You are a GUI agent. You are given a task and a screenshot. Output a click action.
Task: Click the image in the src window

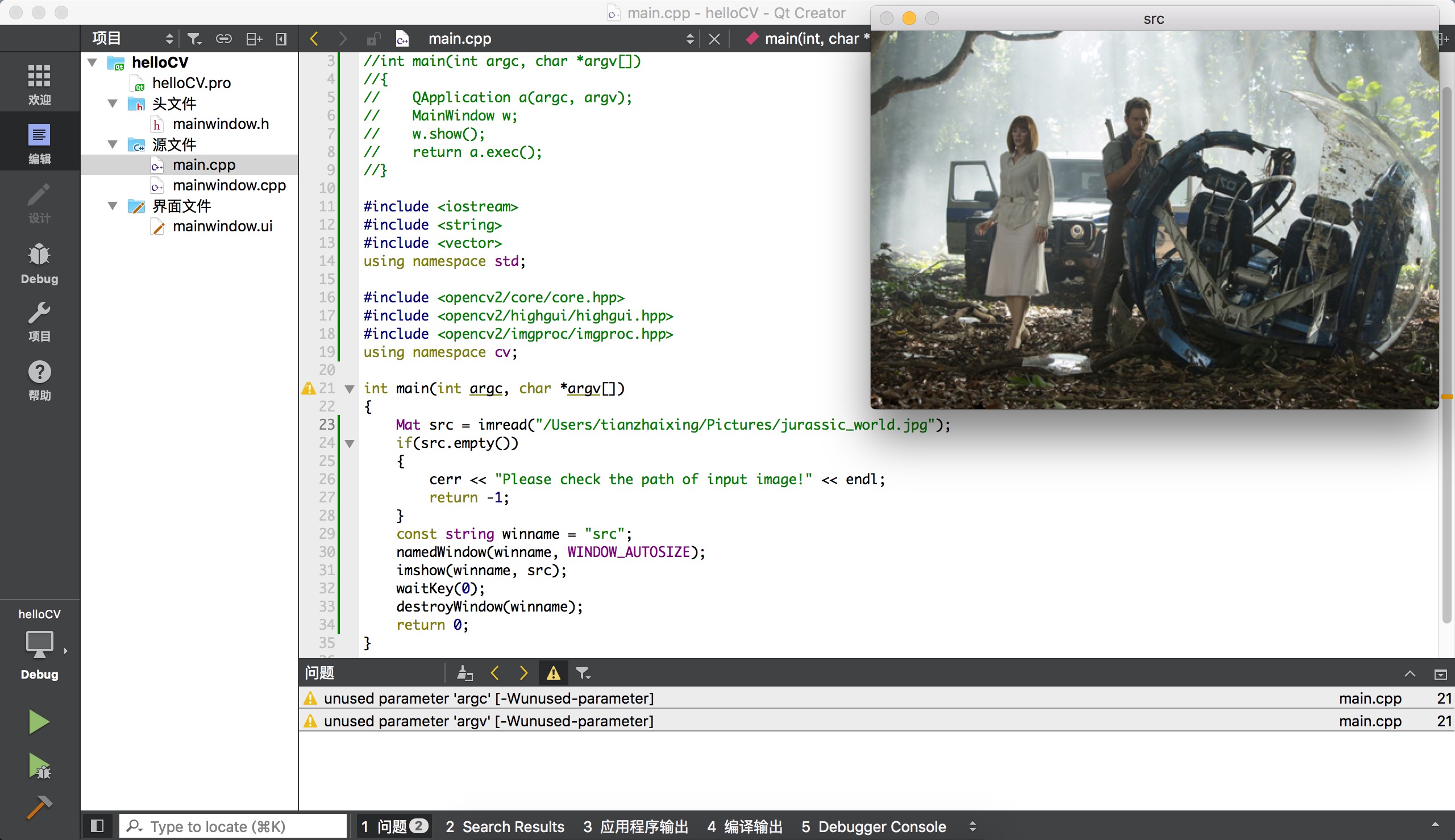click(x=1154, y=219)
